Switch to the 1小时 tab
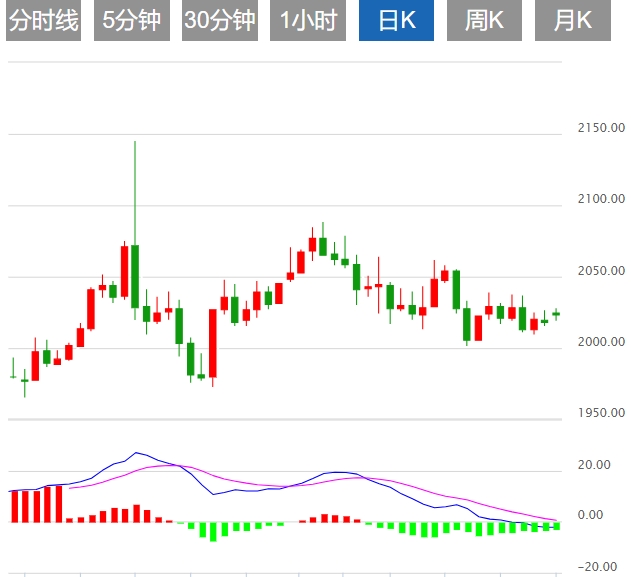The image size is (631, 577). point(308,21)
